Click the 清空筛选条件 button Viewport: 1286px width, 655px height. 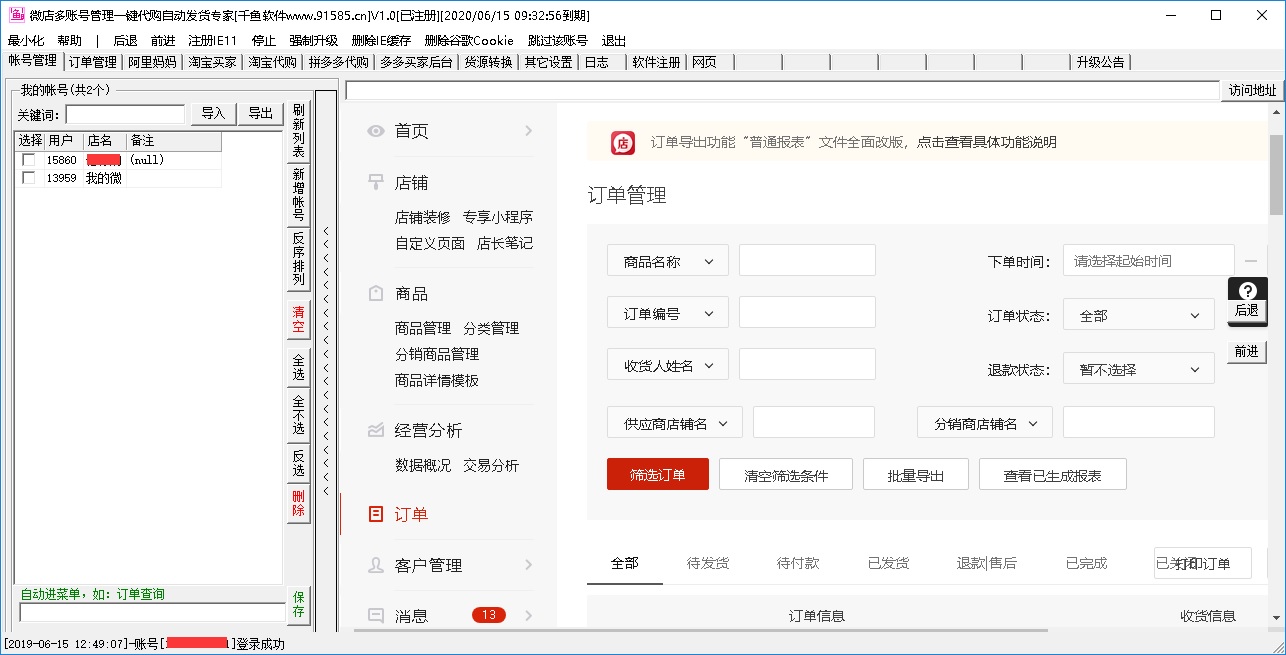[786, 475]
